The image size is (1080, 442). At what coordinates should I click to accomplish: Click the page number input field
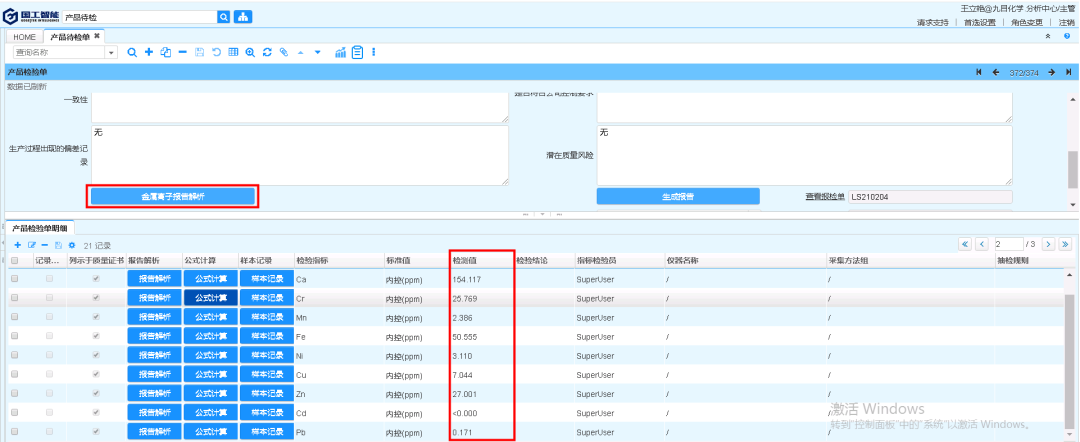(1005, 244)
